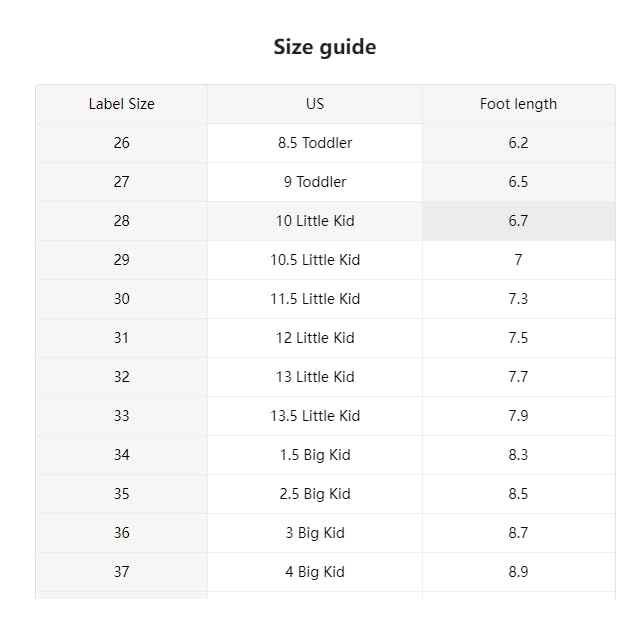Select label size 30 cell

pyautogui.click(x=121, y=299)
